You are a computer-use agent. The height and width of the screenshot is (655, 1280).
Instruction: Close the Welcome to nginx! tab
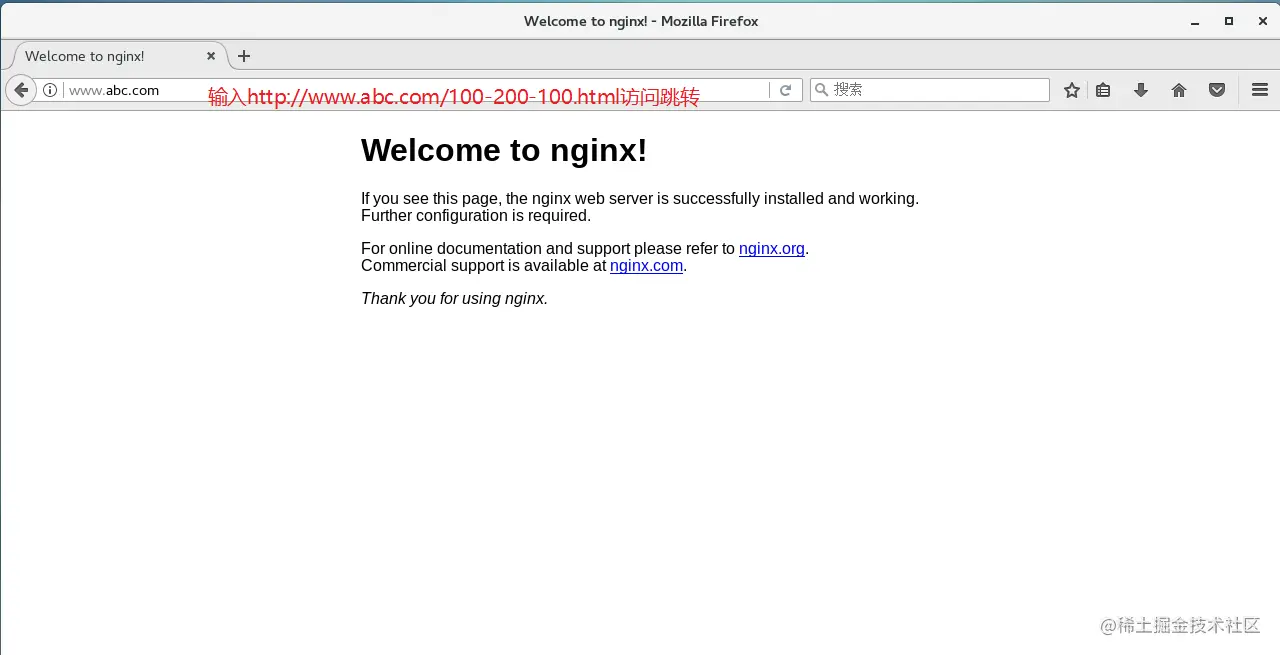[x=211, y=56]
